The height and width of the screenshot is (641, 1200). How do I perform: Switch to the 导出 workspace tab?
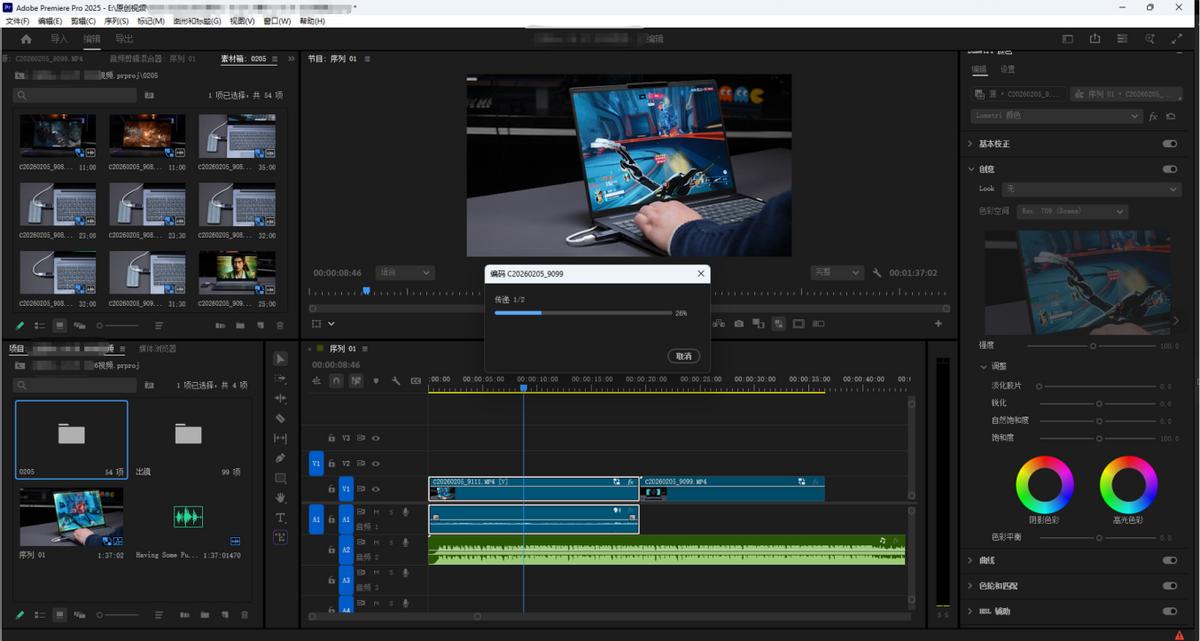124,39
